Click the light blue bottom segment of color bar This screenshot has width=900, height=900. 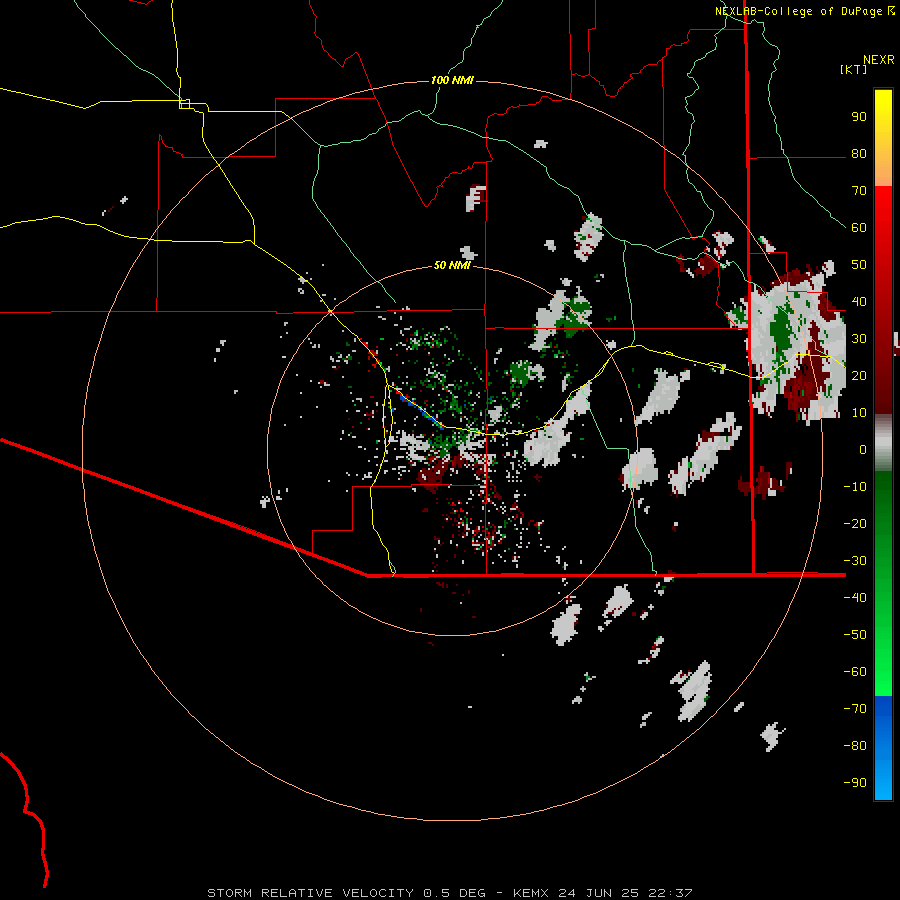pyautogui.click(x=883, y=781)
